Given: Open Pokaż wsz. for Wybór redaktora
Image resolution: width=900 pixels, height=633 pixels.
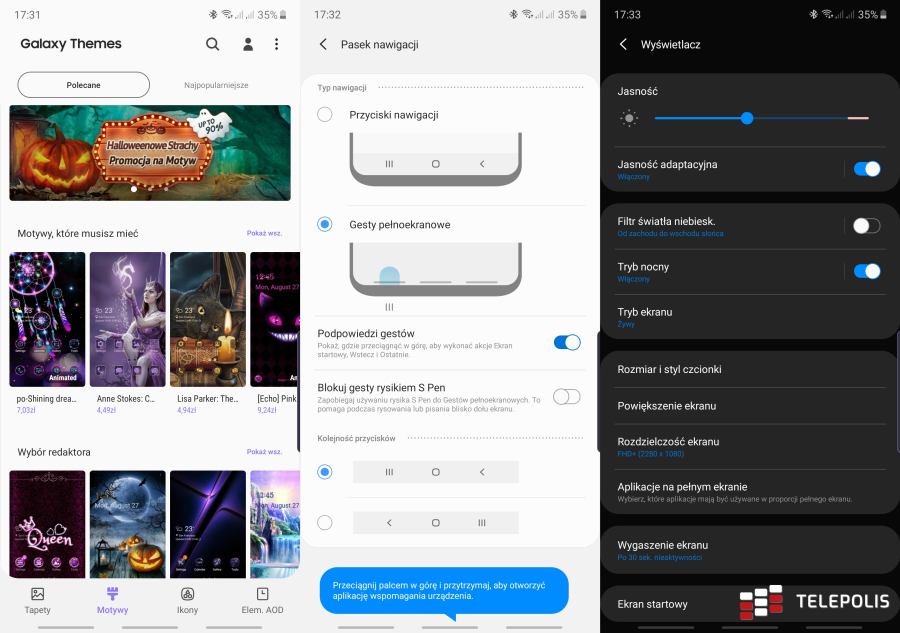Looking at the screenshot, I should pos(263,451).
